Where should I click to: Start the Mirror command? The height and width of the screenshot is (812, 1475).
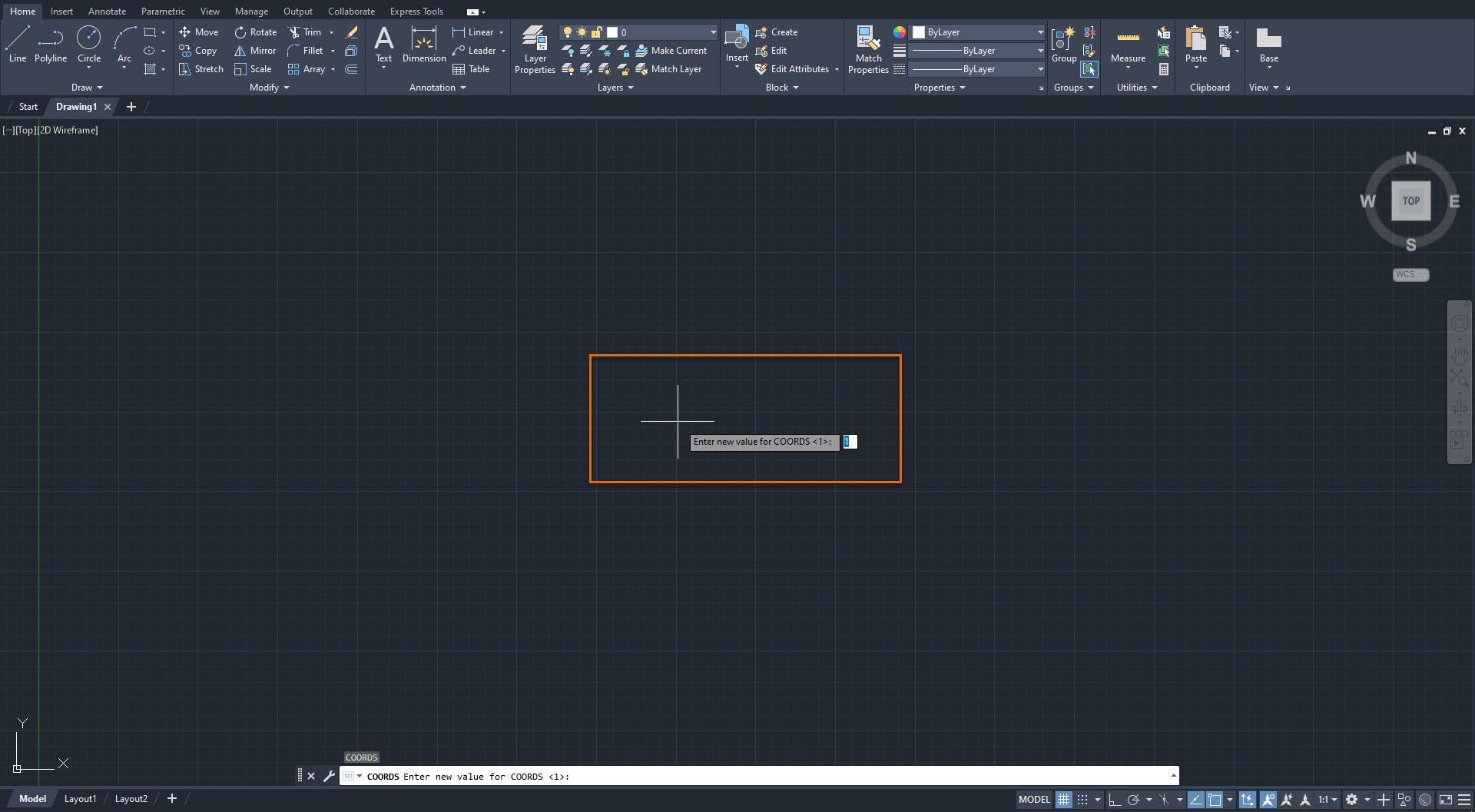[255, 51]
